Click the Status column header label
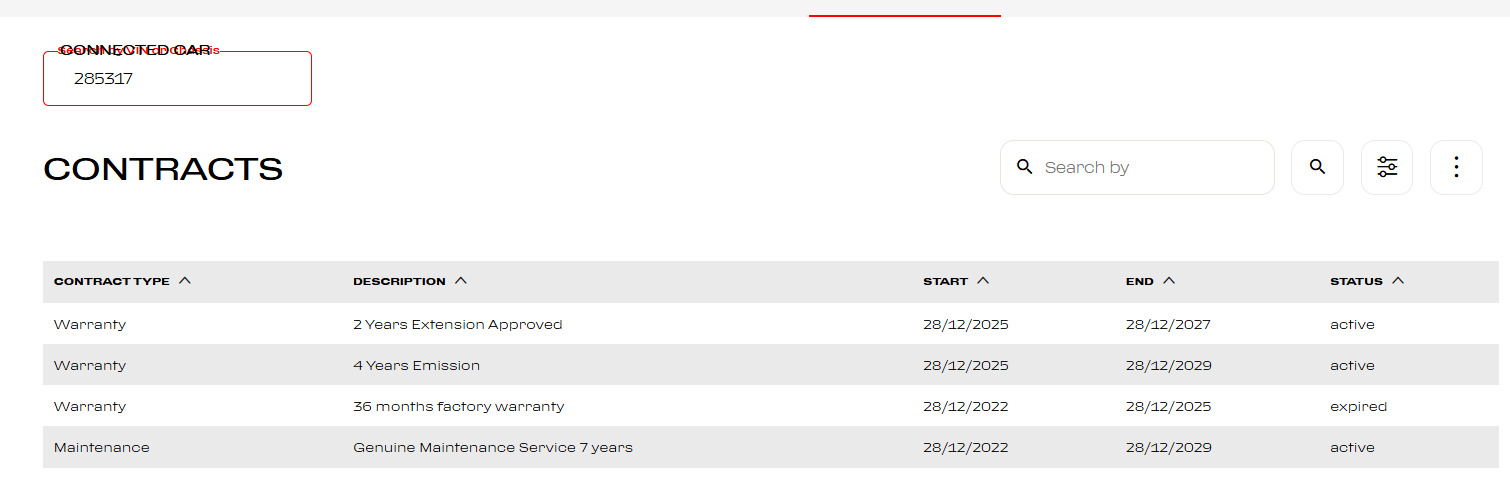 [x=1356, y=282]
